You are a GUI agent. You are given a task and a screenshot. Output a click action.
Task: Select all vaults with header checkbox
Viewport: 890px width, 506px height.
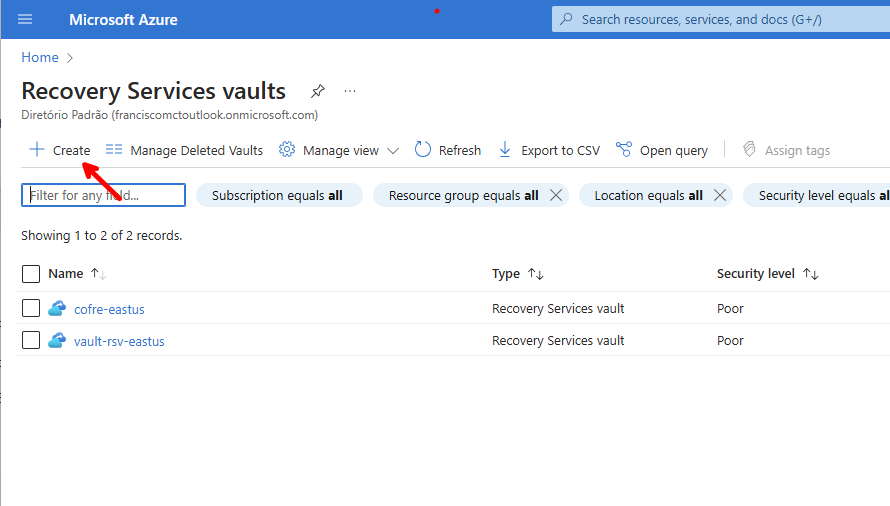click(x=31, y=274)
